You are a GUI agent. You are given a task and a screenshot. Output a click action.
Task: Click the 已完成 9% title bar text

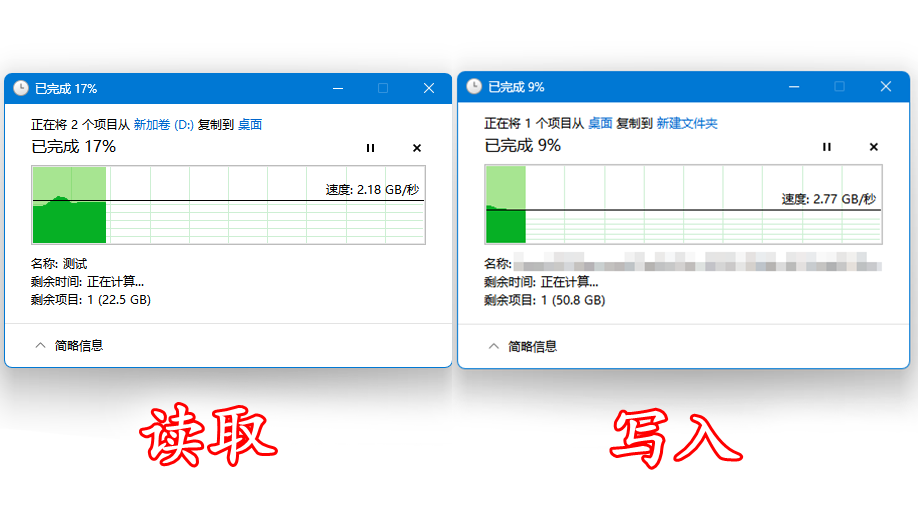(516, 87)
